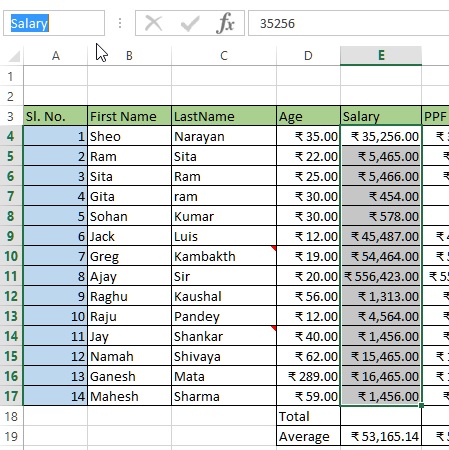This screenshot has width=449, height=450.
Task: Click the Cancel (X) formula bar icon
Action: (x=153, y=23)
